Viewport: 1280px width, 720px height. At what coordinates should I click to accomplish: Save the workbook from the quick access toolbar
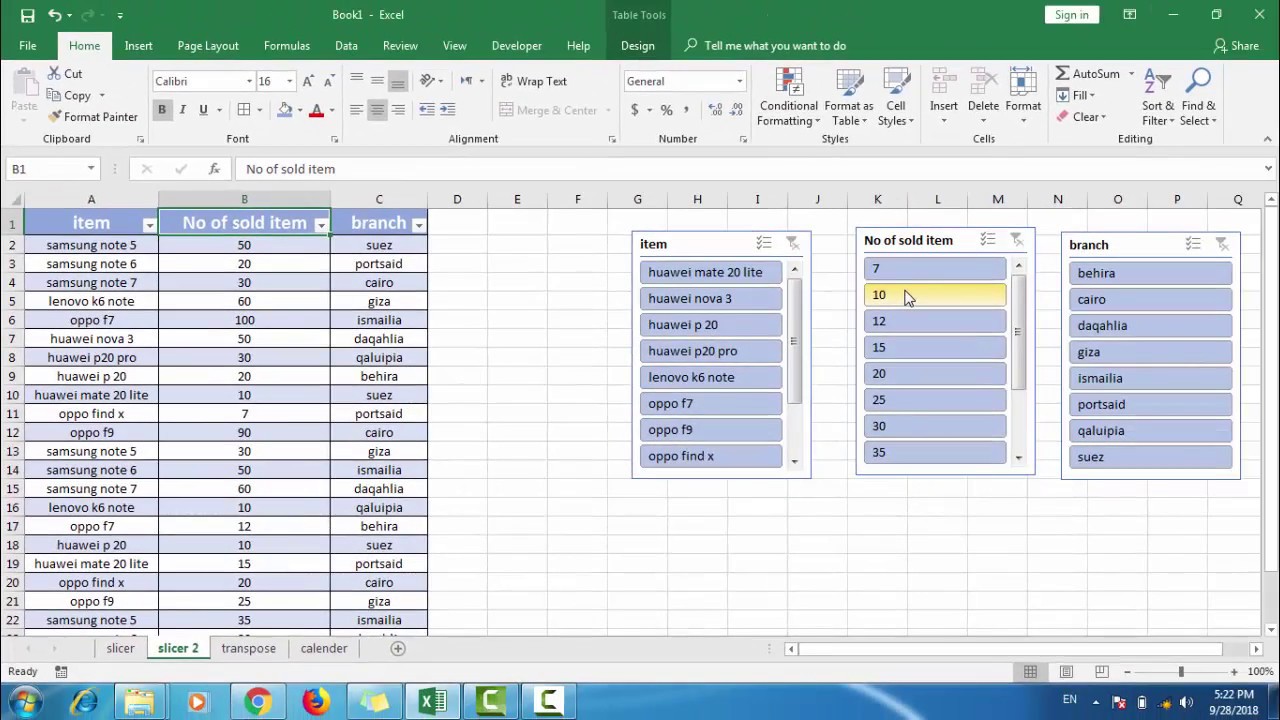tap(27, 15)
